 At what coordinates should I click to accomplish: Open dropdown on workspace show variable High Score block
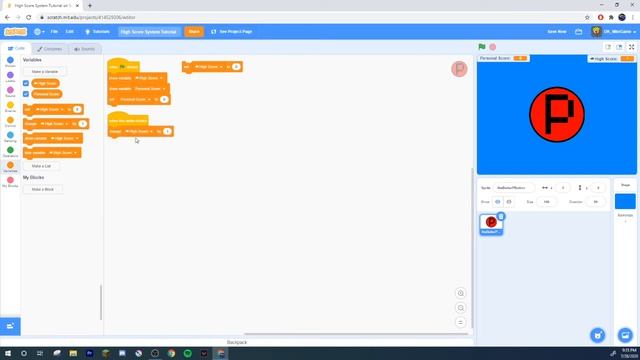pos(149,78)
